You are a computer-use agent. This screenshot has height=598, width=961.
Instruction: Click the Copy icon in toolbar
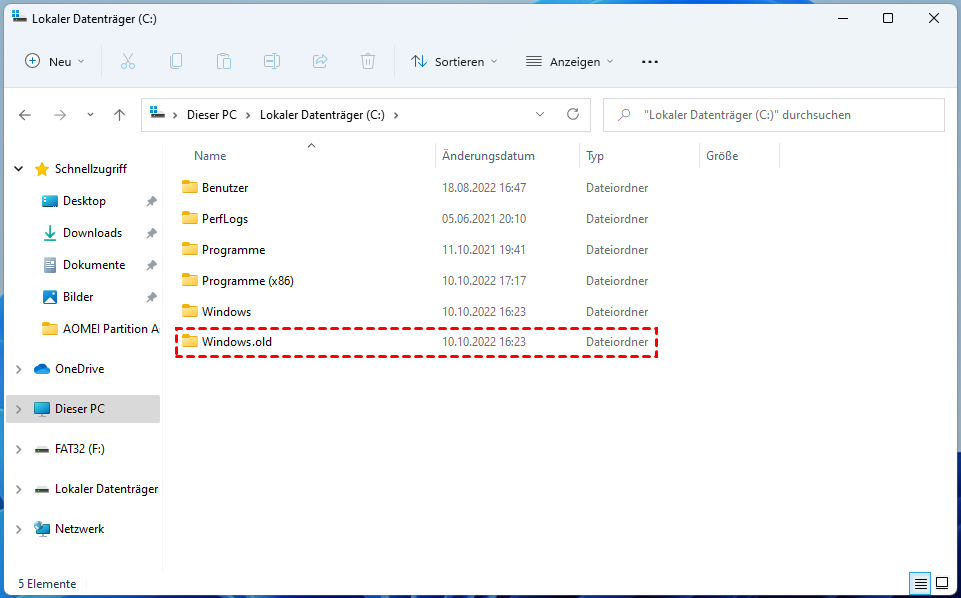pyautogui.click(x=176, y=61)
